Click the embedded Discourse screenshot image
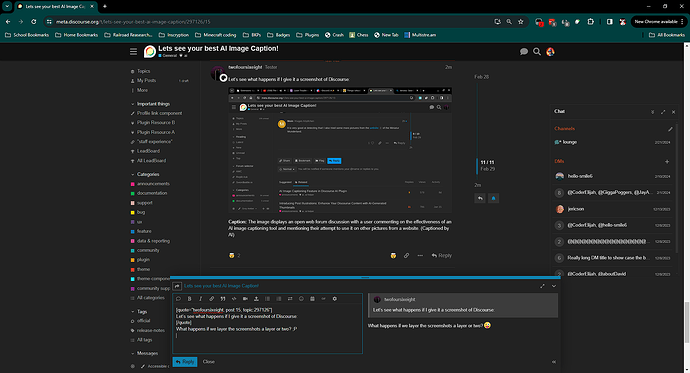Screen dimensions: 690x373 coord(340,150)
